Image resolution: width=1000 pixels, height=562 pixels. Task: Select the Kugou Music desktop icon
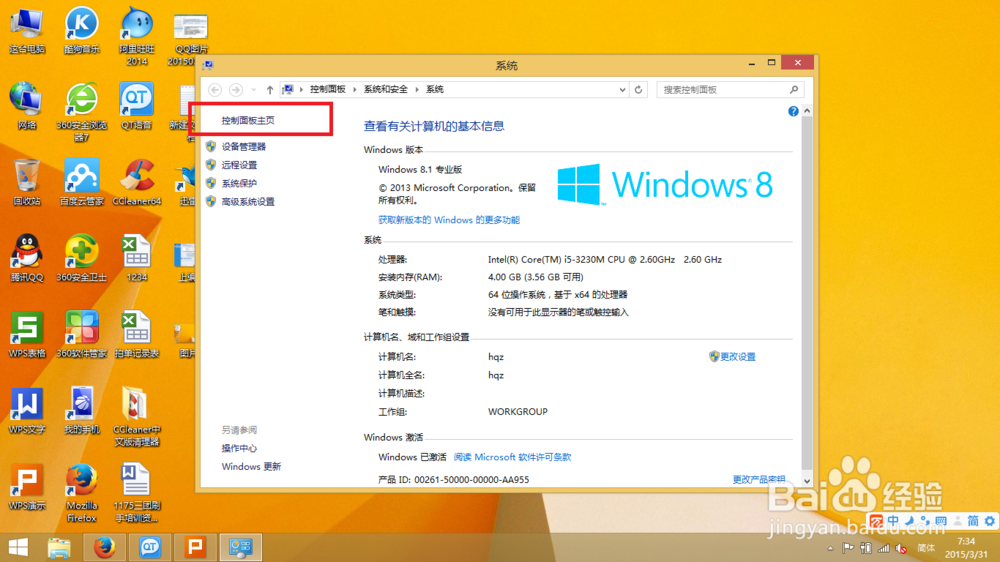pos(82,31)
